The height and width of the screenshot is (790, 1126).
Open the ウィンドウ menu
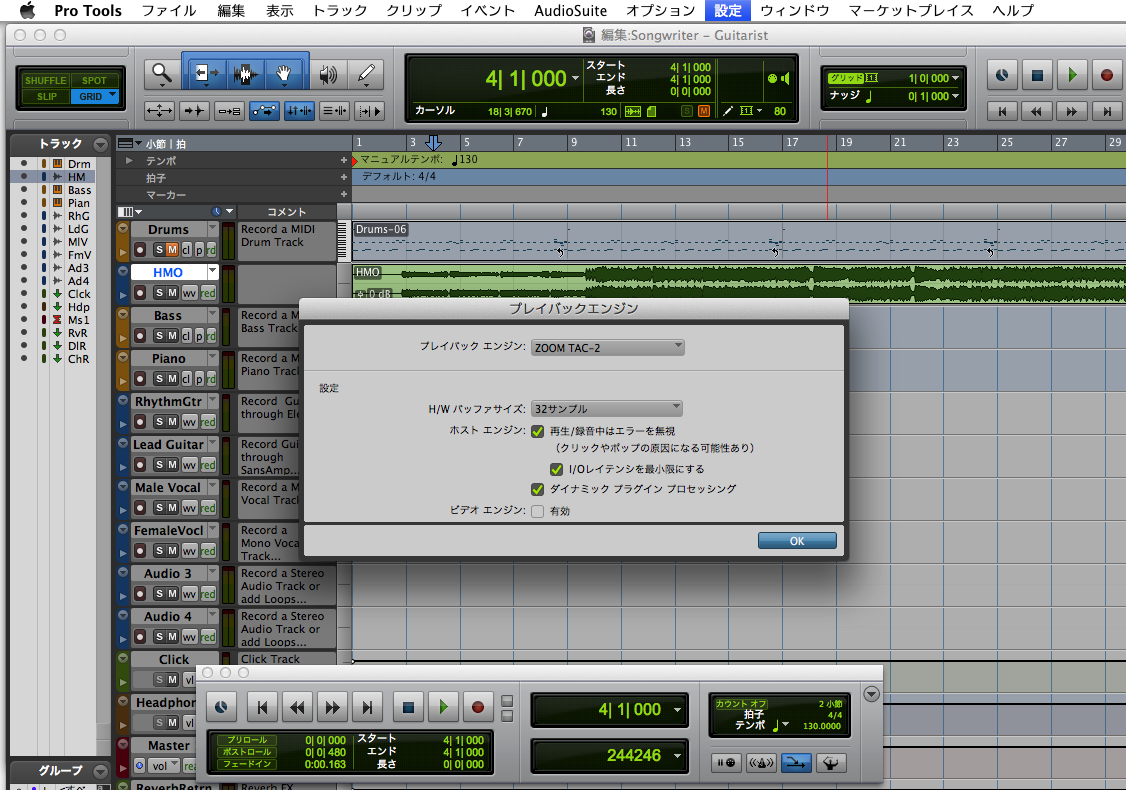[794, 11]
